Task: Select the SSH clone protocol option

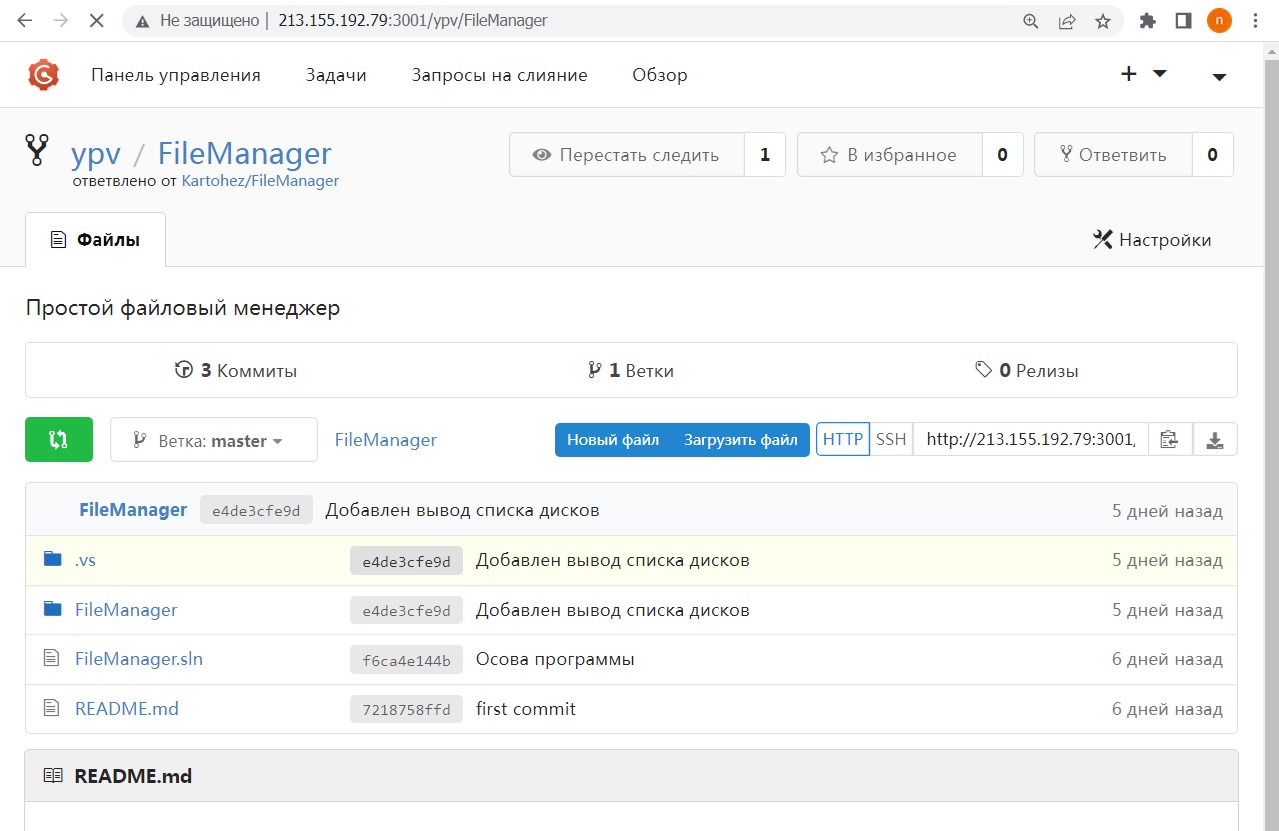Action: click(891, 439)
